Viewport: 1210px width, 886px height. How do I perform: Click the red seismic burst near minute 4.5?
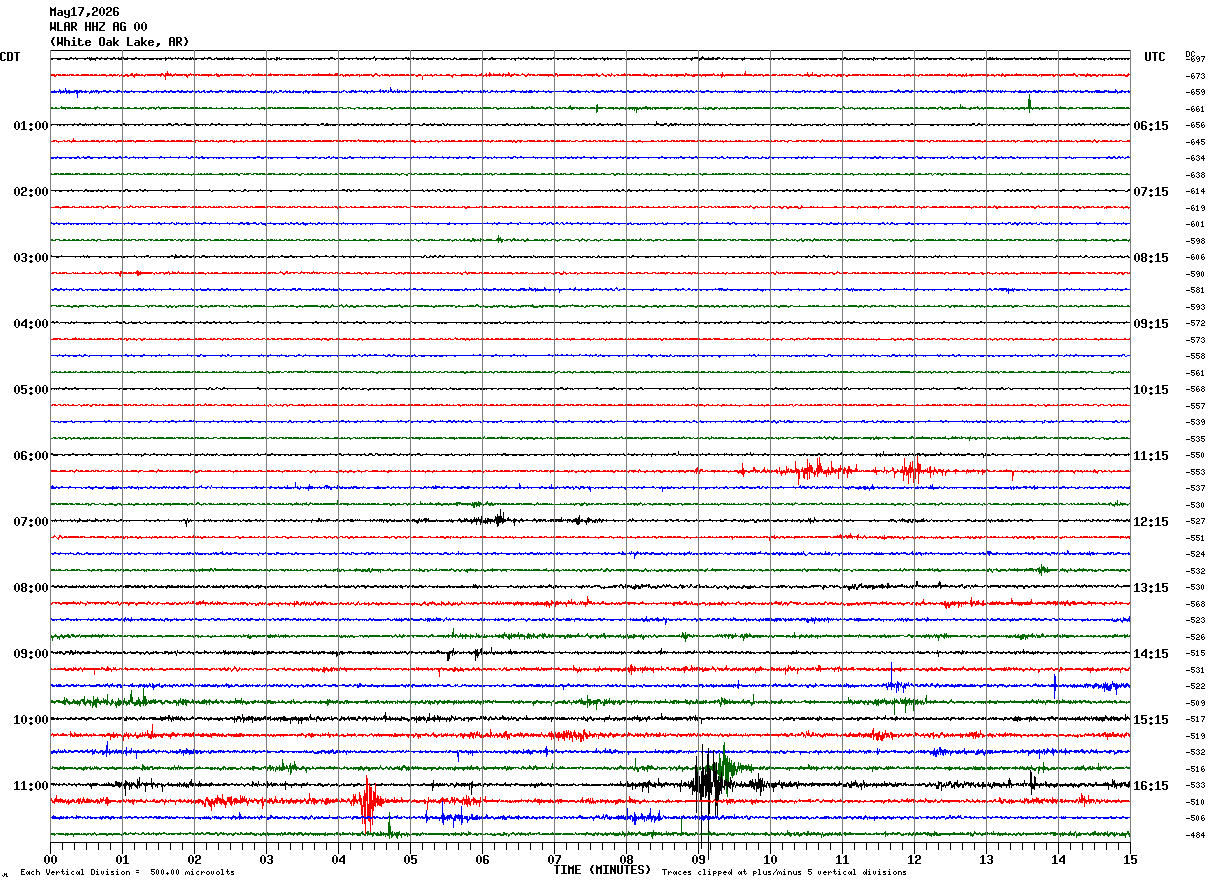[368, 803]
